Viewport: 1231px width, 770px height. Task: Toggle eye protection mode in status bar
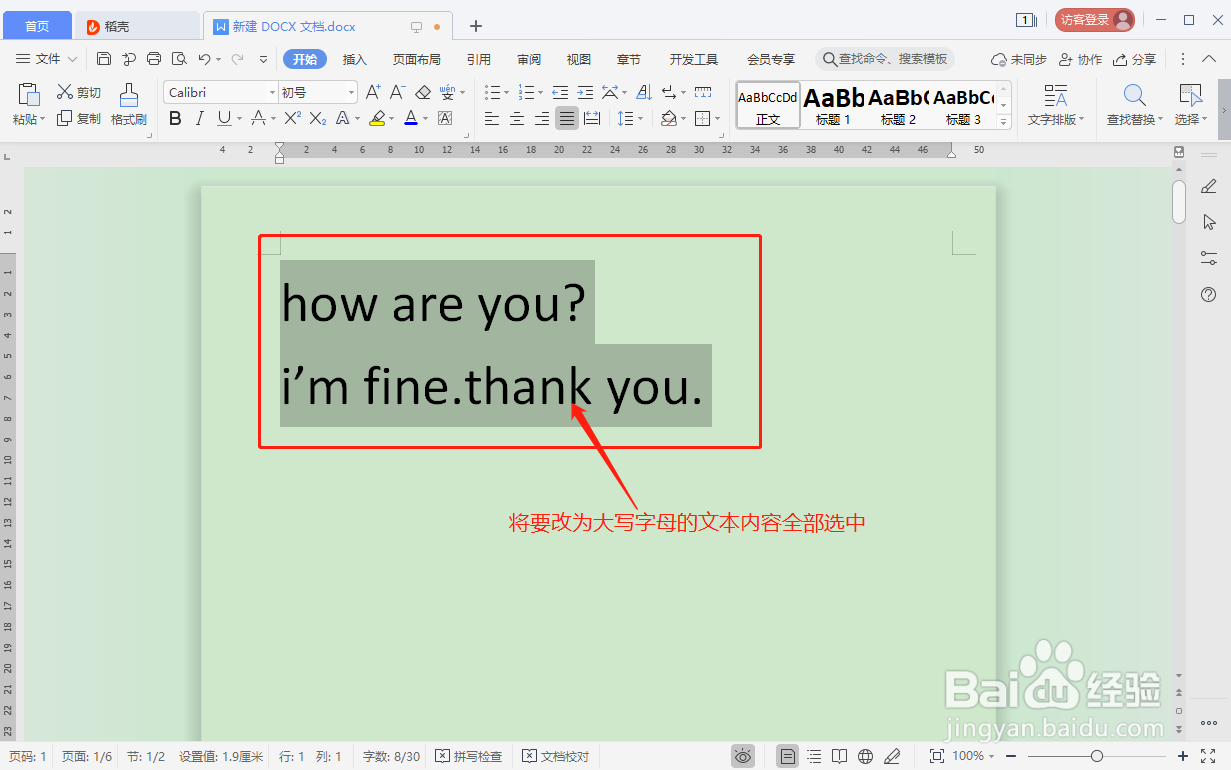[743, 757]
